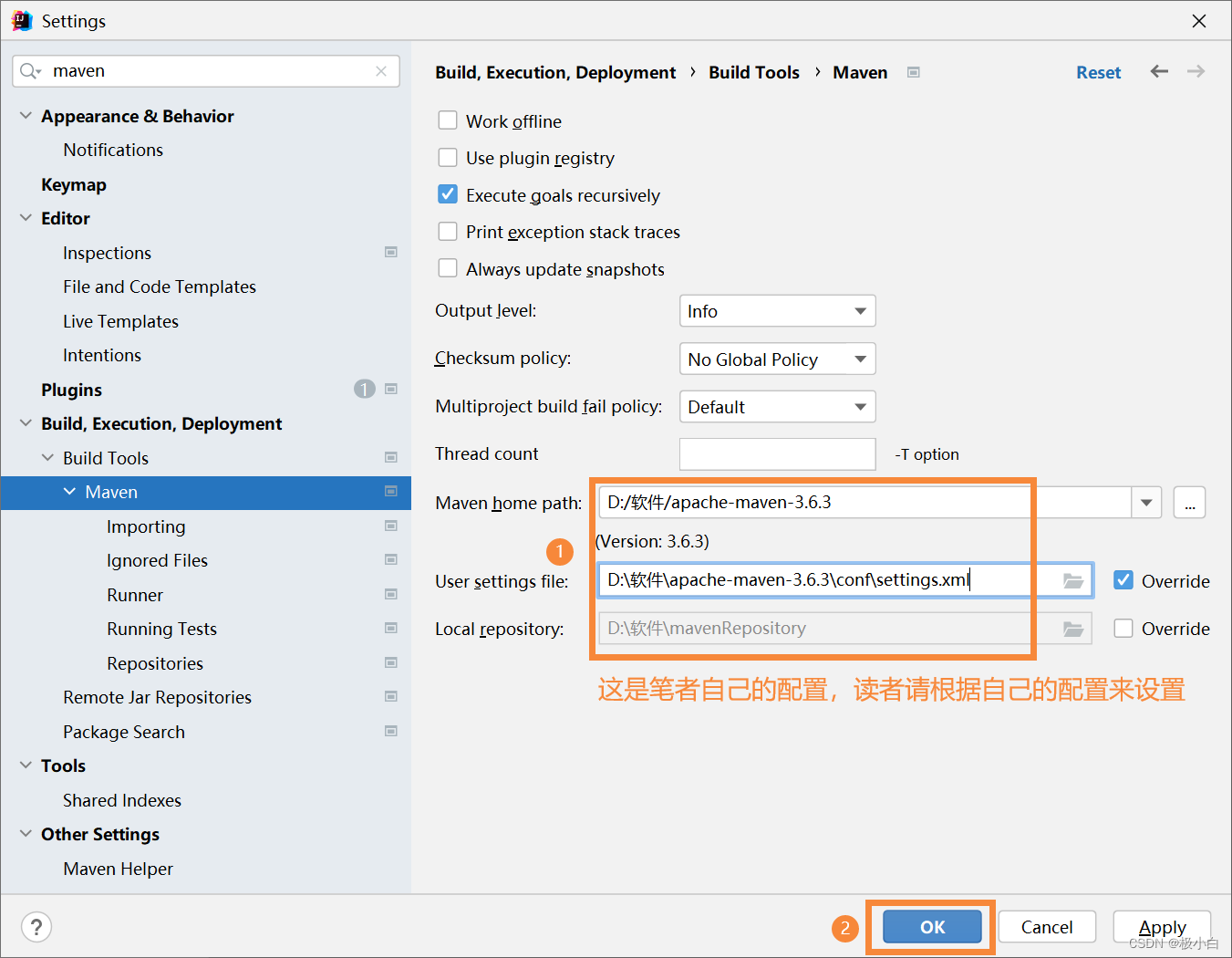Viewport: 1232px width, 958px height.
Task: Click project icon on selected Maven row
Action: pyautogui.click(x=391, y=491)
